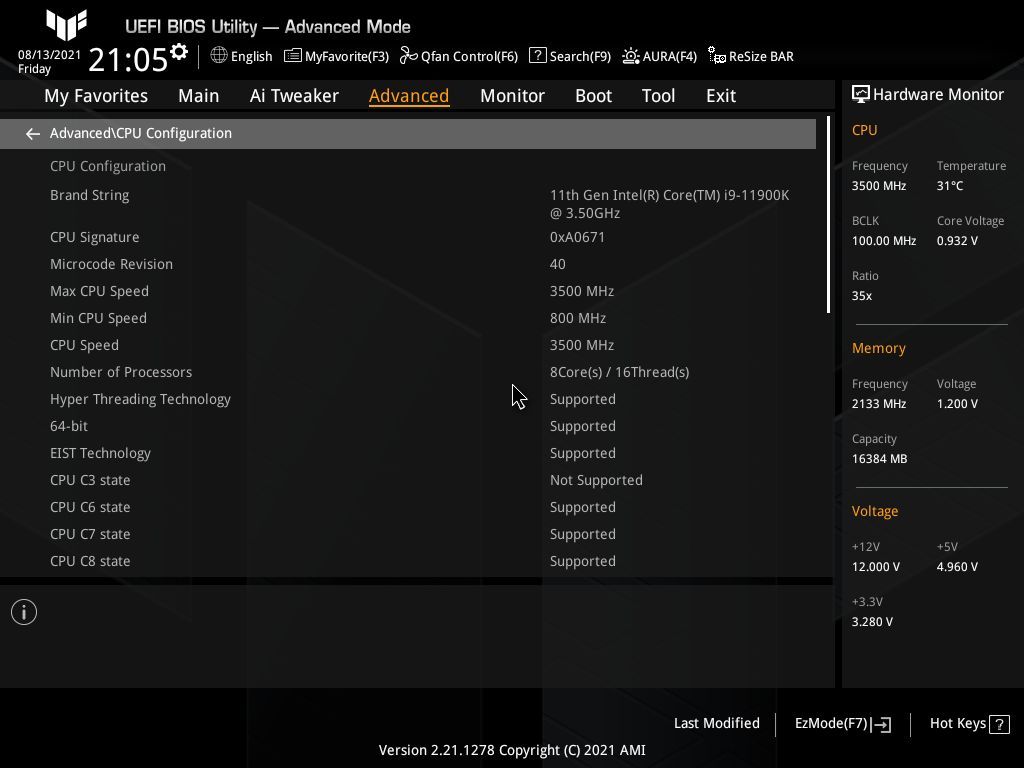Viewport: 1024px width, 768px height.
Task: Click the Search(F9) question mark icon
Action: coord(537,56)
